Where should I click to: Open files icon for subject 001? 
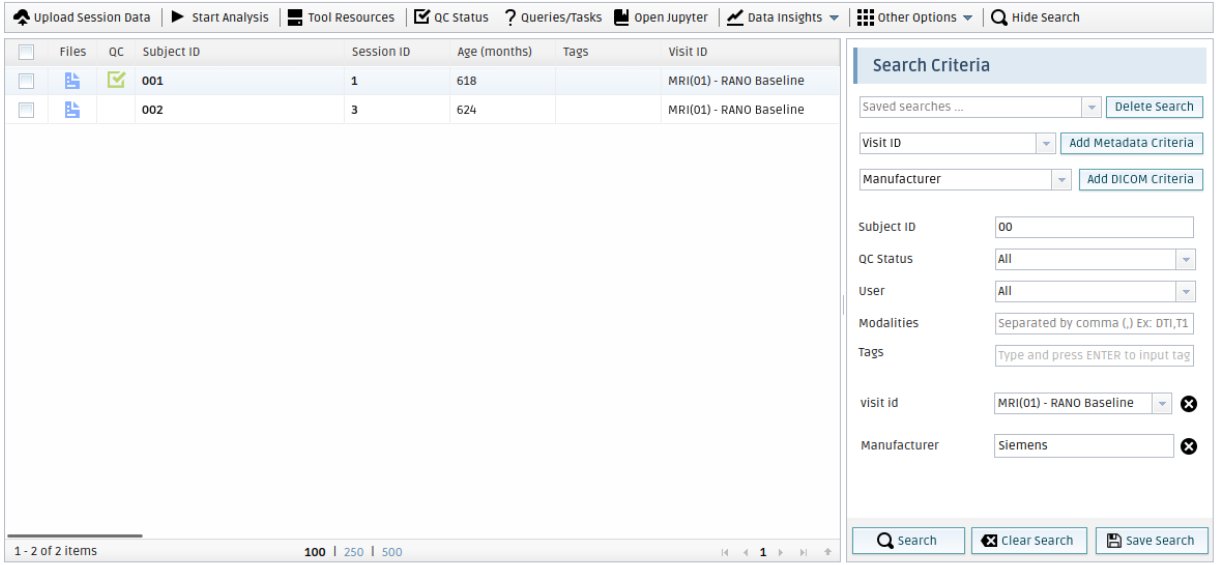(72, 81)
